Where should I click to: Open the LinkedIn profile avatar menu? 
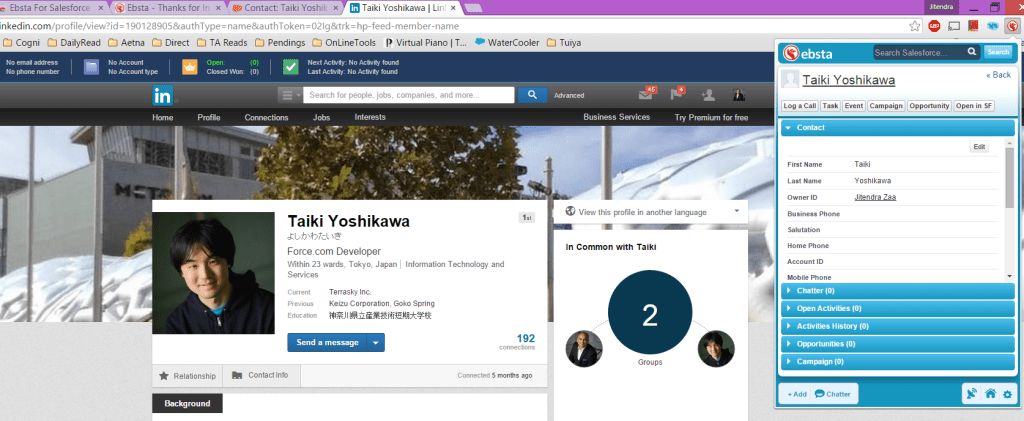pos(739,95)
